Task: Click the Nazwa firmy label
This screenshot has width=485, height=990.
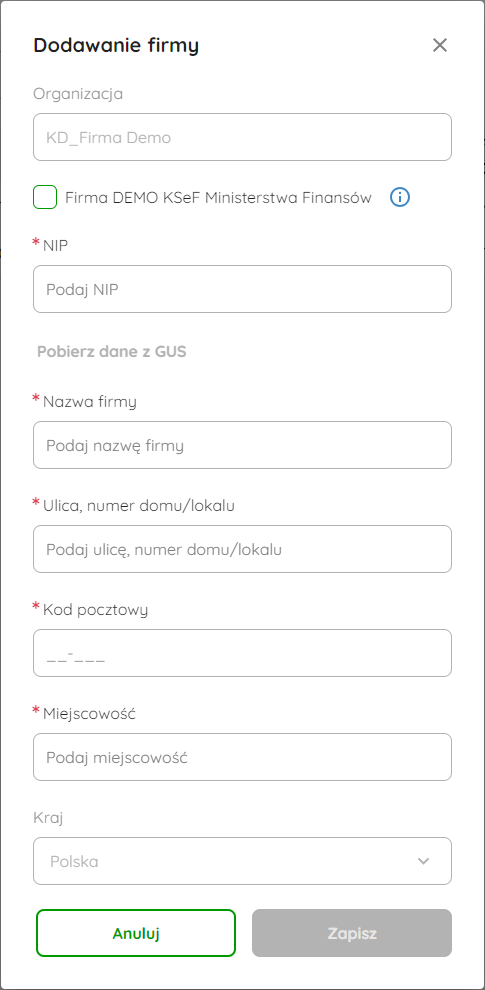Action: 90,402
